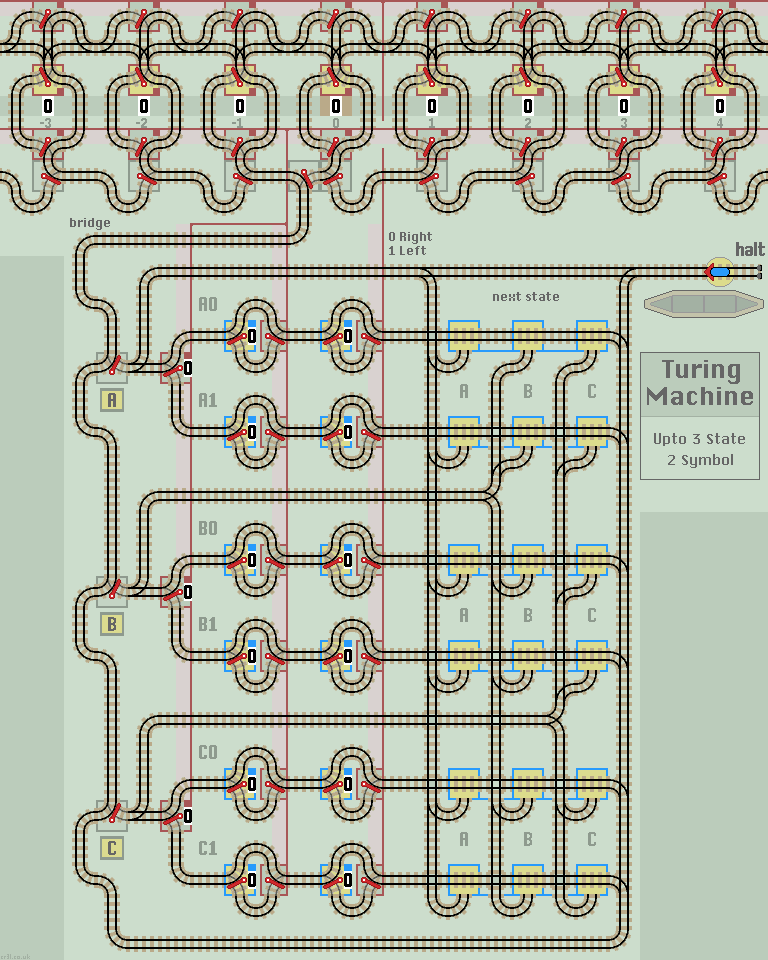
Task: Toggle the B0 write-symbol bit
Action: [252, 560]
